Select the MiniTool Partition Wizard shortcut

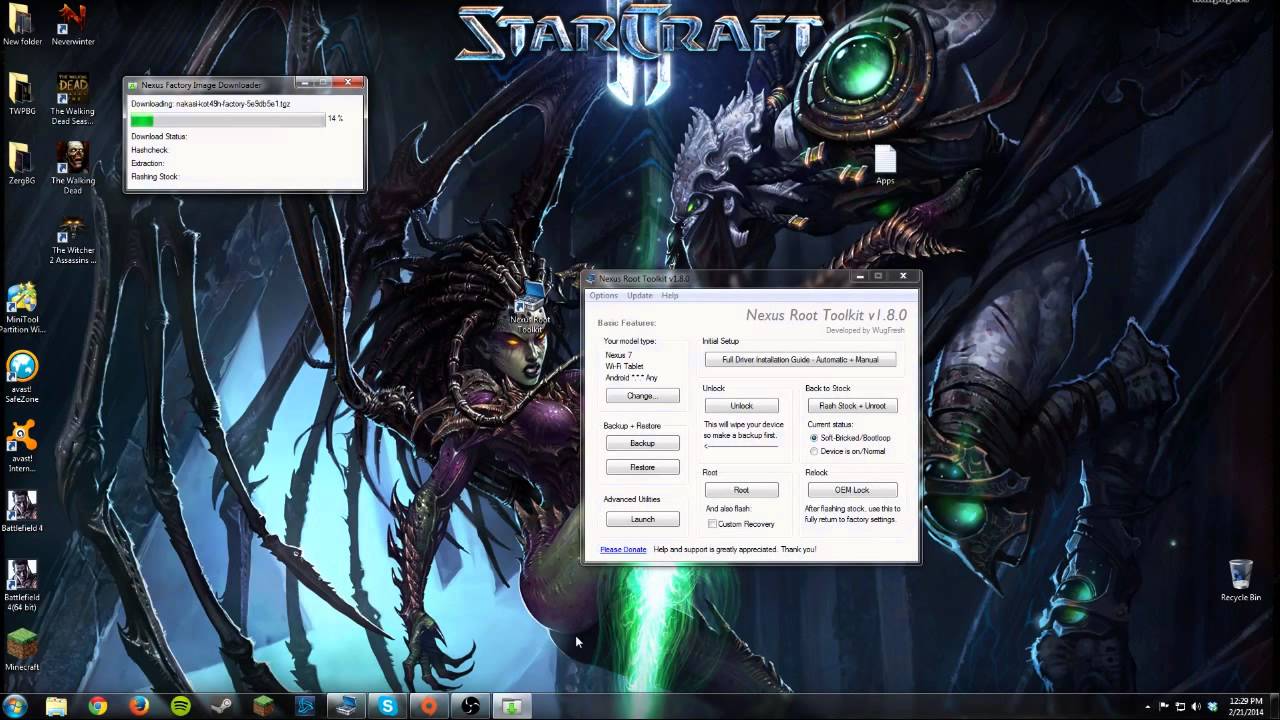(22, 309)
